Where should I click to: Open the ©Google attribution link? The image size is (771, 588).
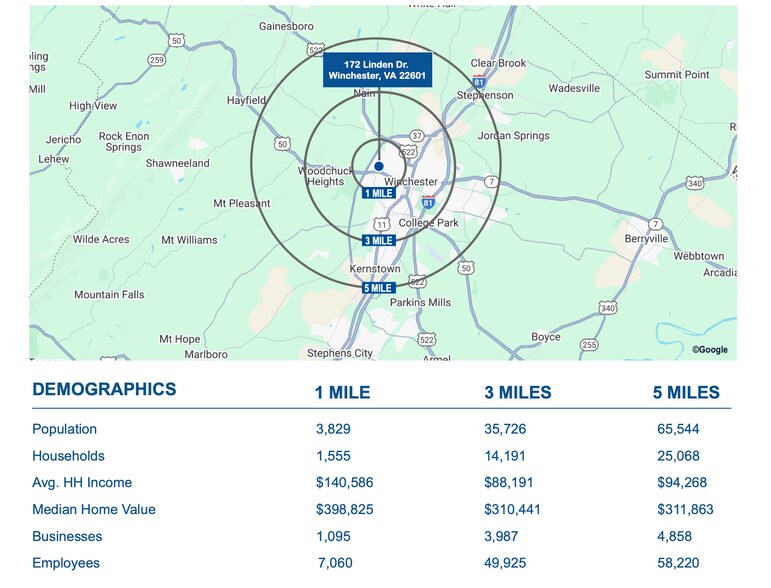coord(709,350)
